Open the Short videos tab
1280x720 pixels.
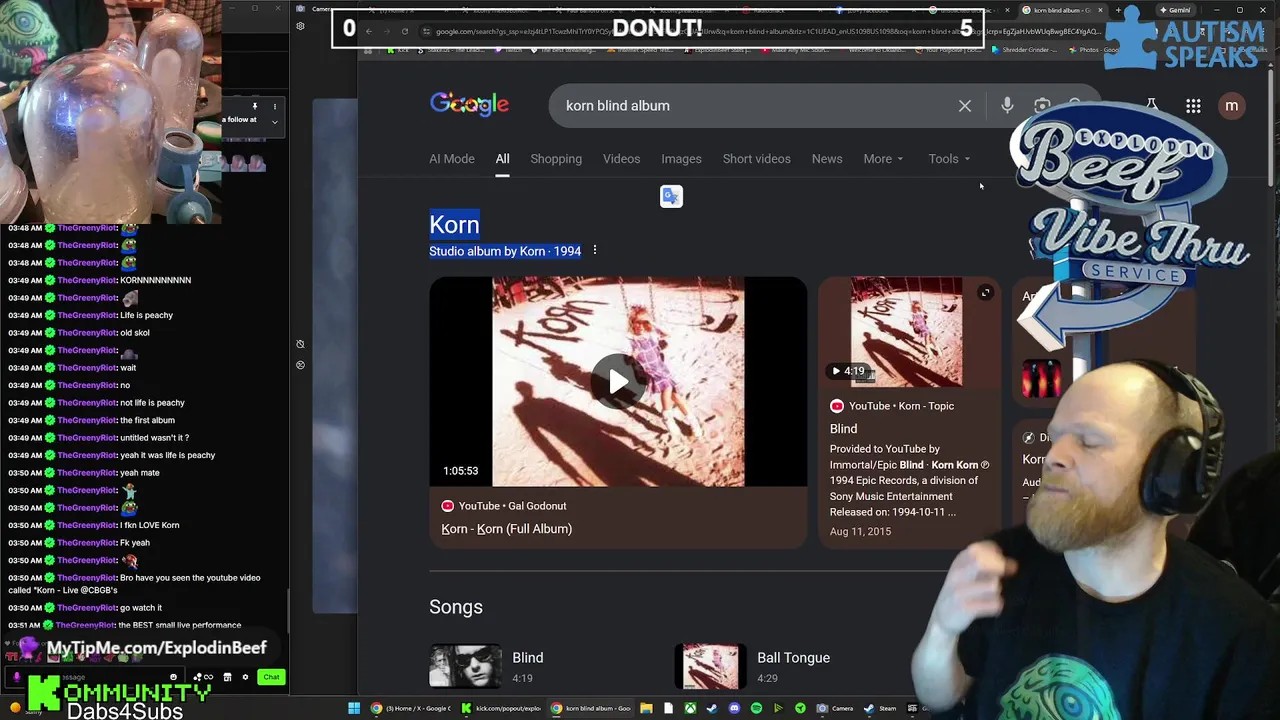(756, 159)
